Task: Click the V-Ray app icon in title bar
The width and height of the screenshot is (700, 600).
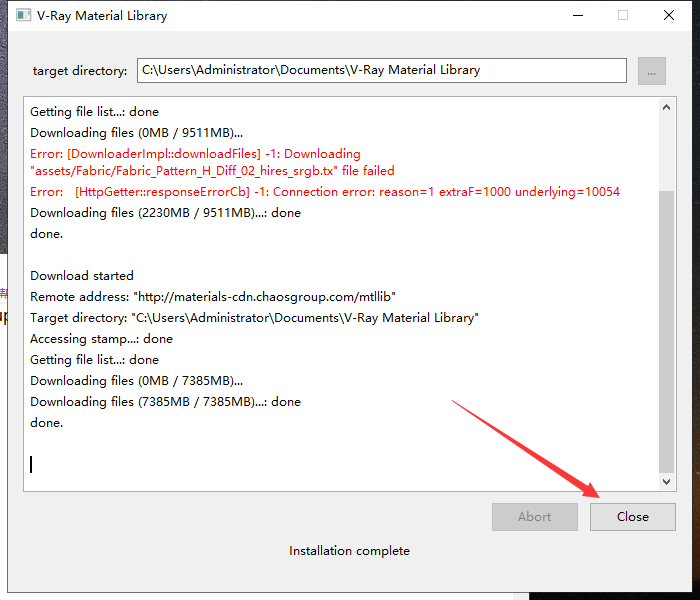Action: 22,16
